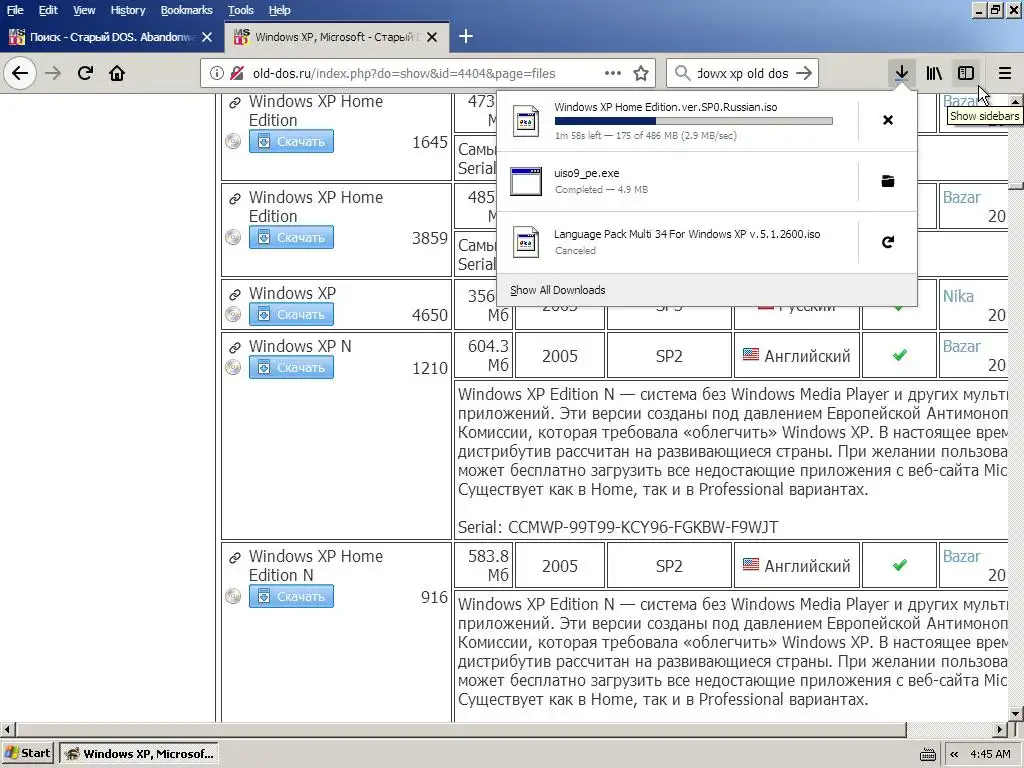This screenshot has width=1024, height=768.
Task: Open the Firefox hamburger menu
Action: [1005, 73]
